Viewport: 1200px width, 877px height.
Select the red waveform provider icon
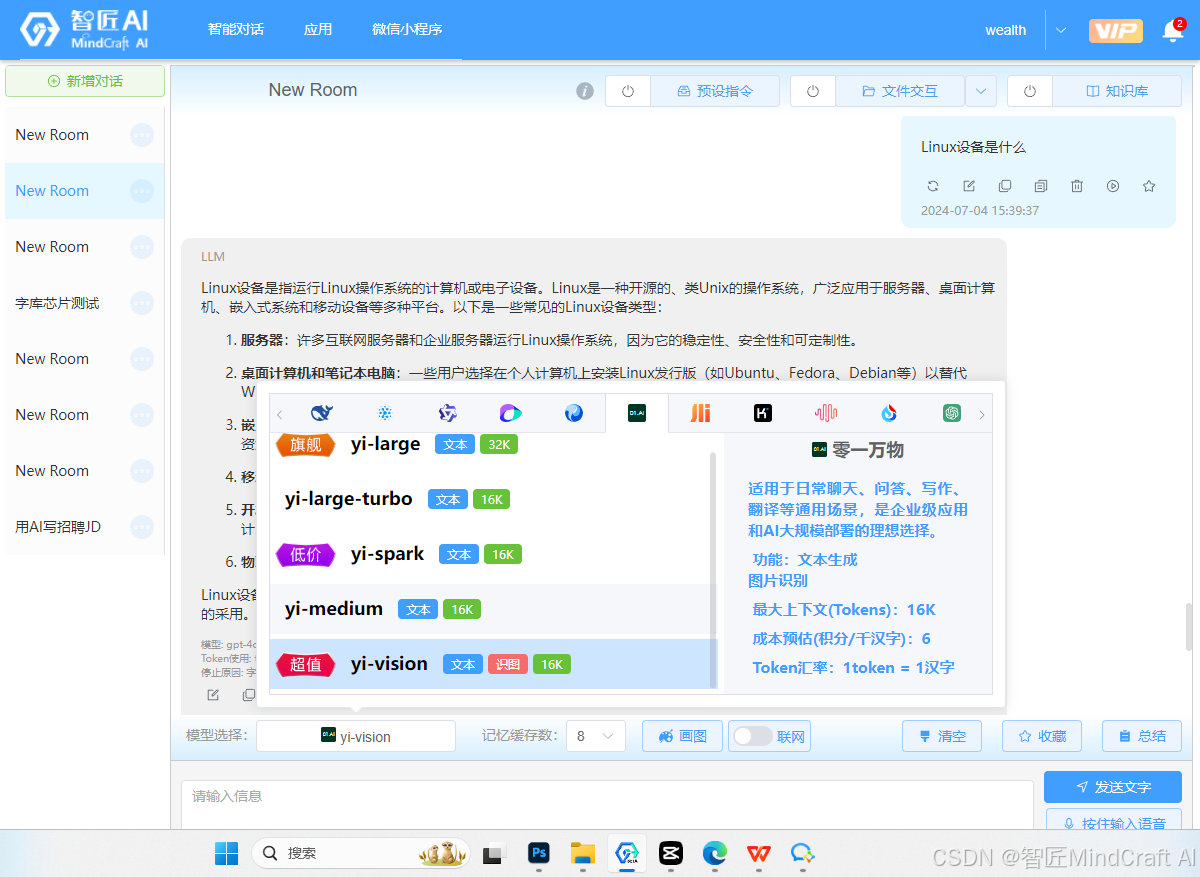pyautogui.click(x=826, y=413)
